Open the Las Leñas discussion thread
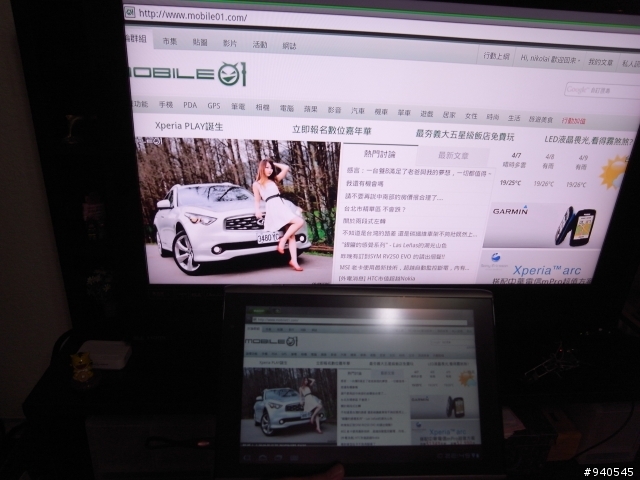 [x=394, y=245]
